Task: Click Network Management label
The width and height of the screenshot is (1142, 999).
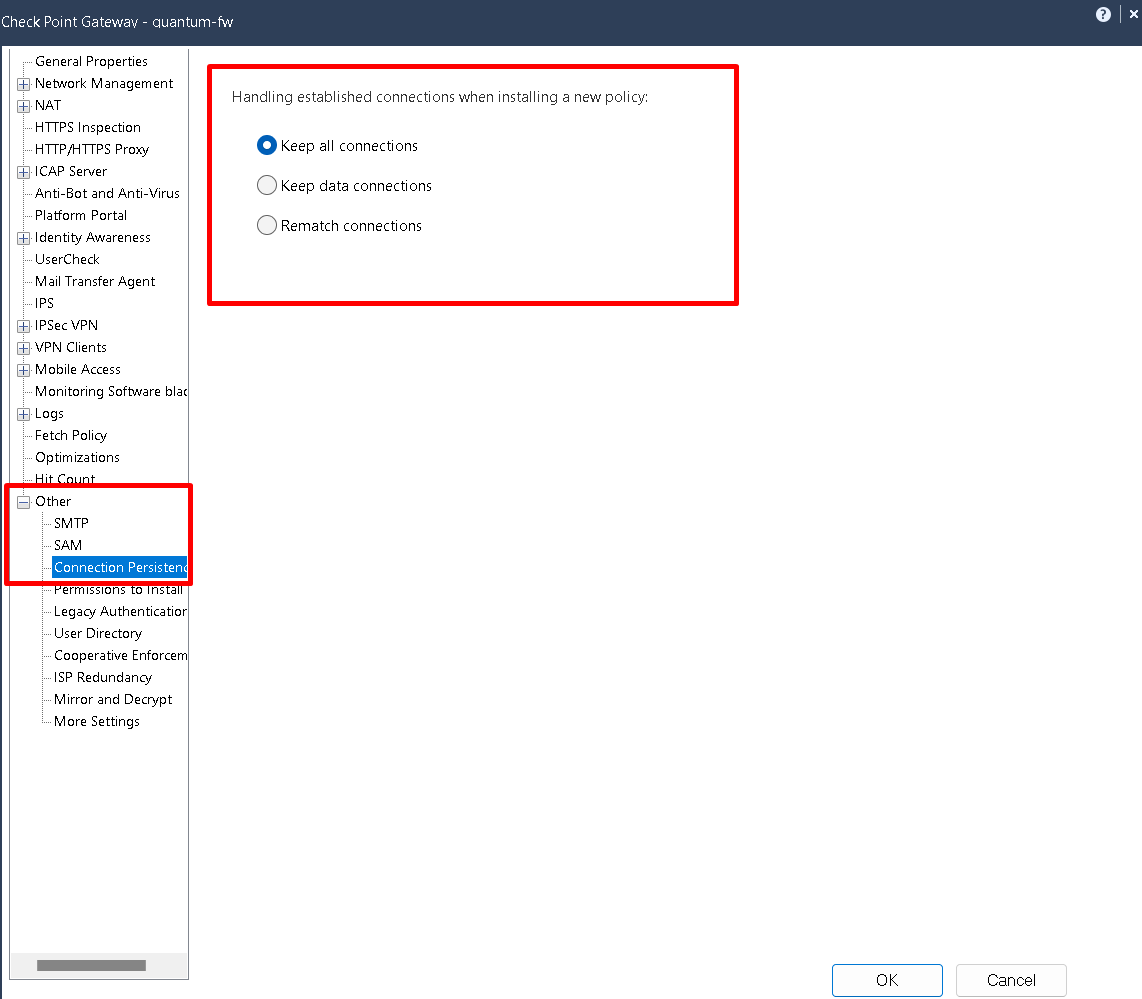Action: pyautogui.click(x=104, y=83)
